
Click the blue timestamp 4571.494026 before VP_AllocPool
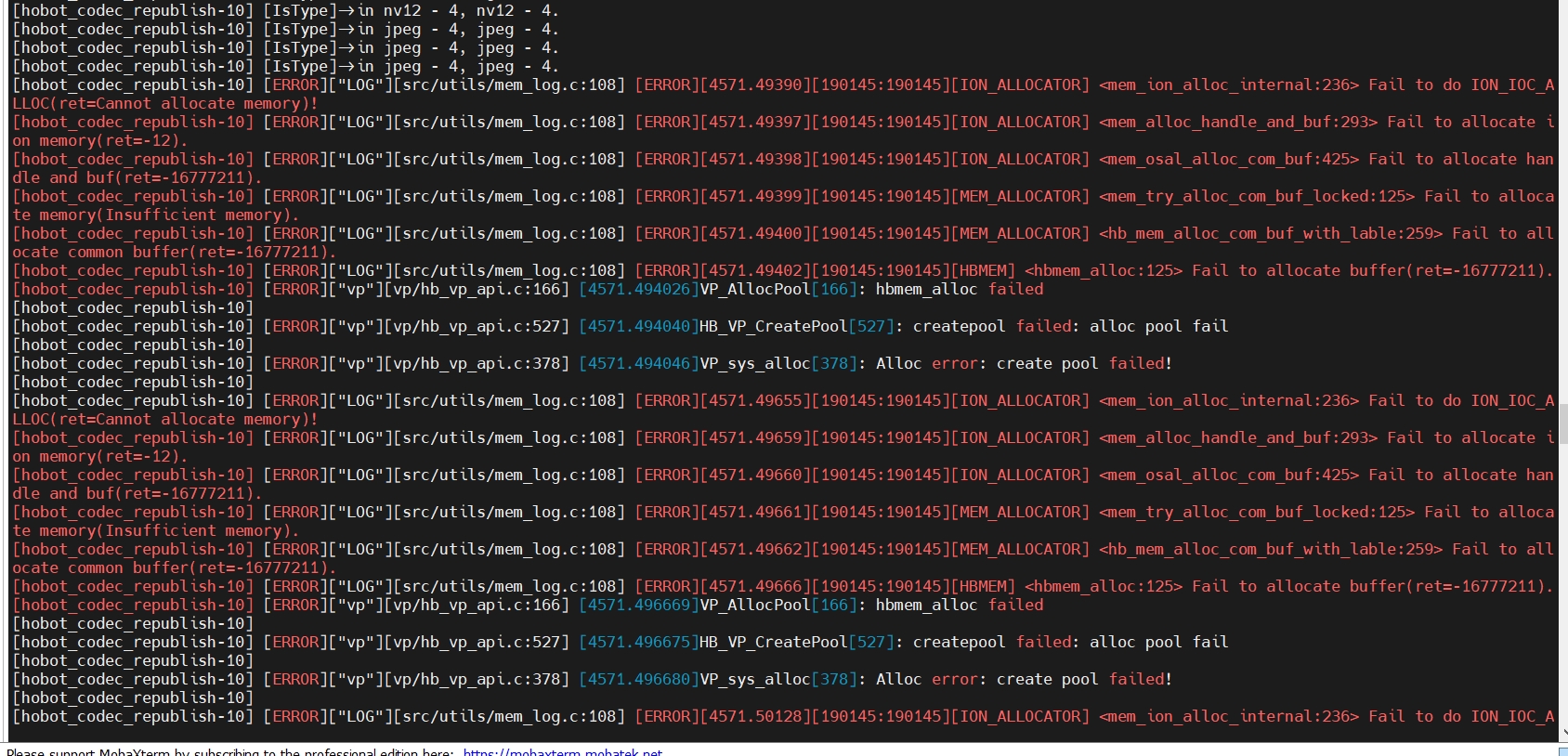(638, 289)
